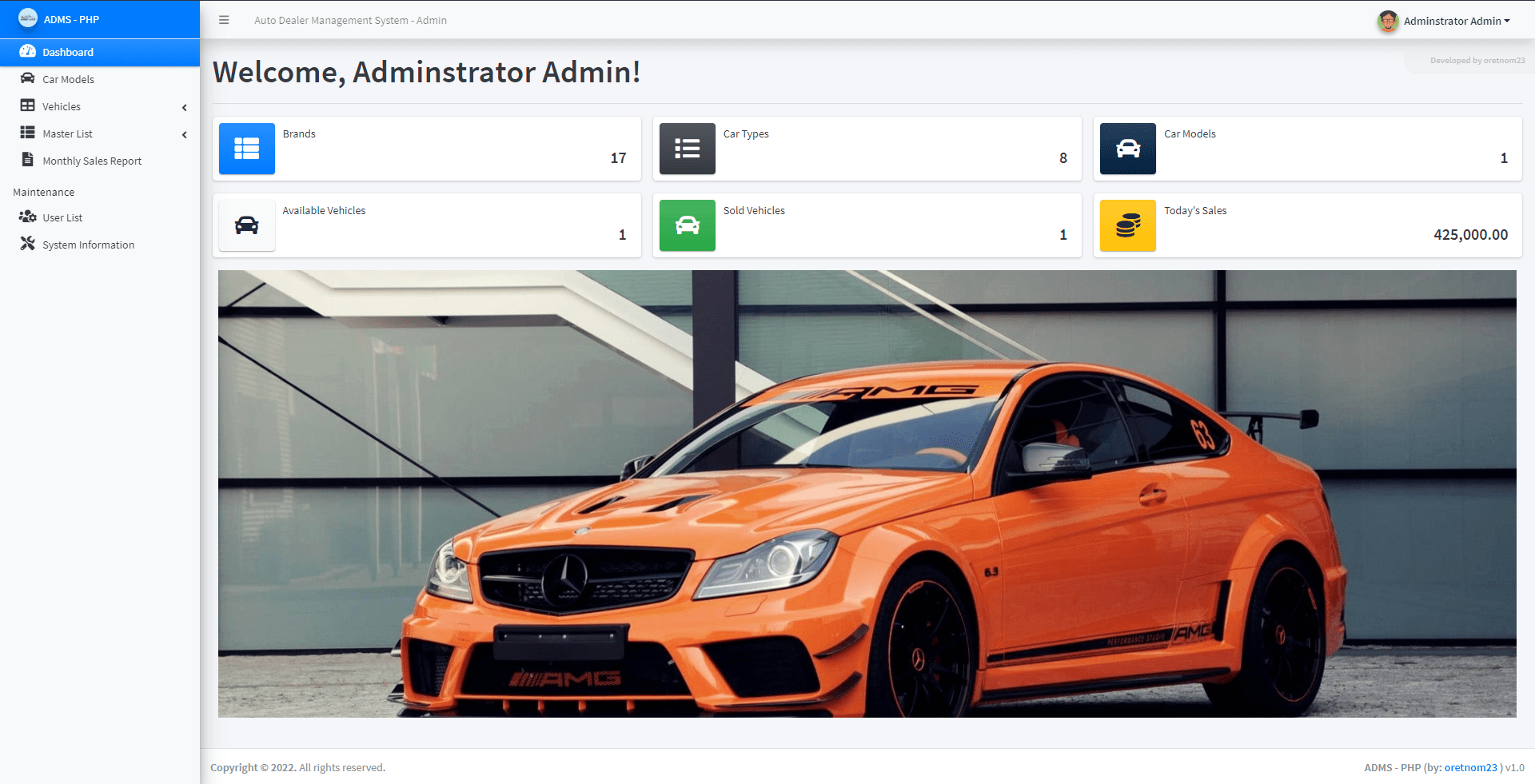Image resolution: width=1535 pixels, height=784 pixels.
Task: Click the Maintenance section header
Action: (43, 192)
